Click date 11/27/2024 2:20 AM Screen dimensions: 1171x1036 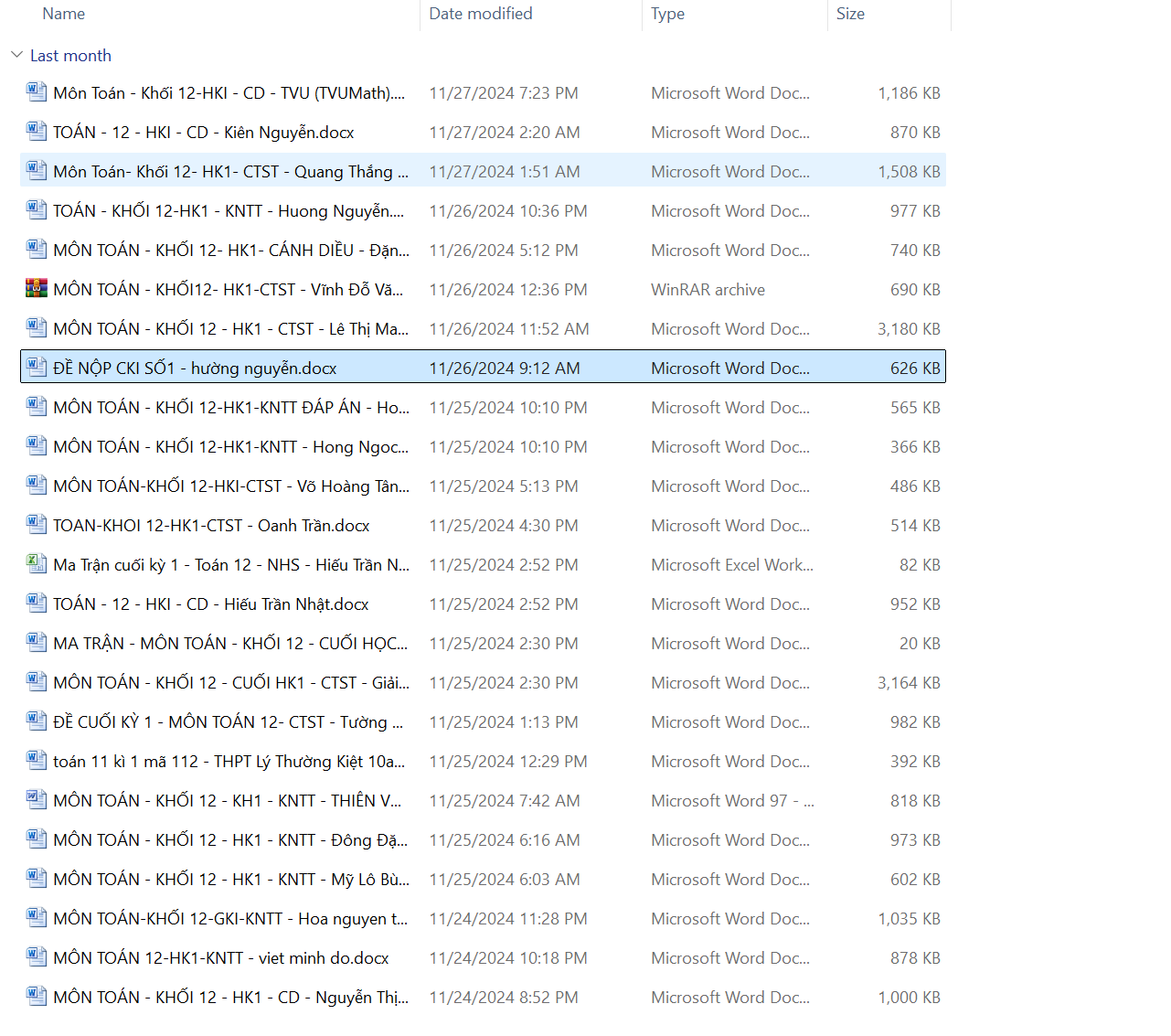pyautogui.click(x=505, y=133)
